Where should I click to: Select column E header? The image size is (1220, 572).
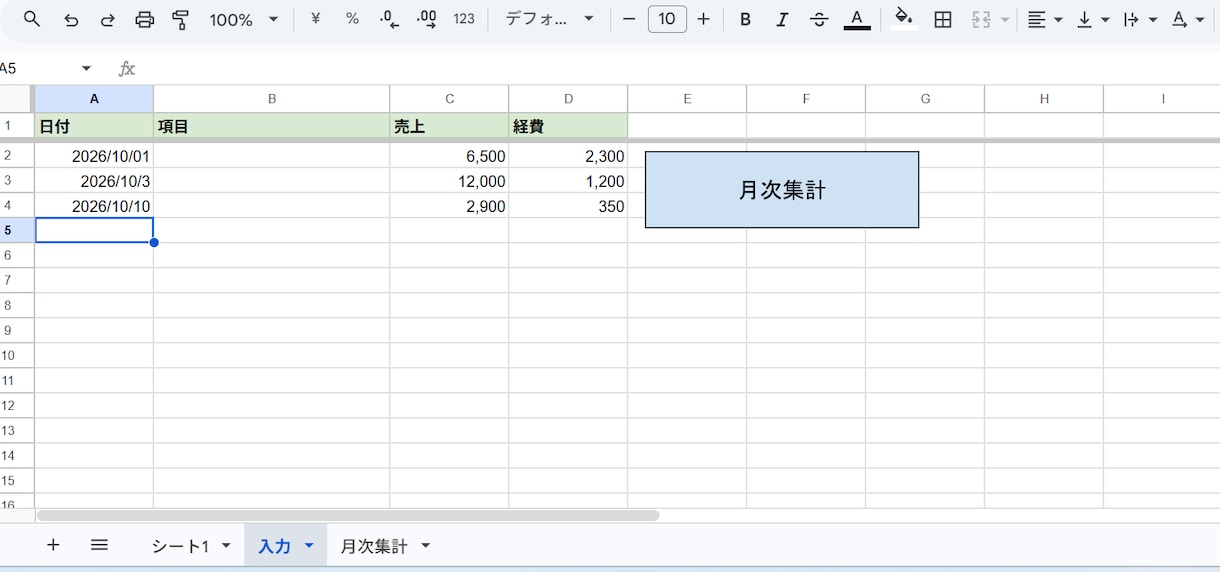pyautogui.click(x=687, y=98)
